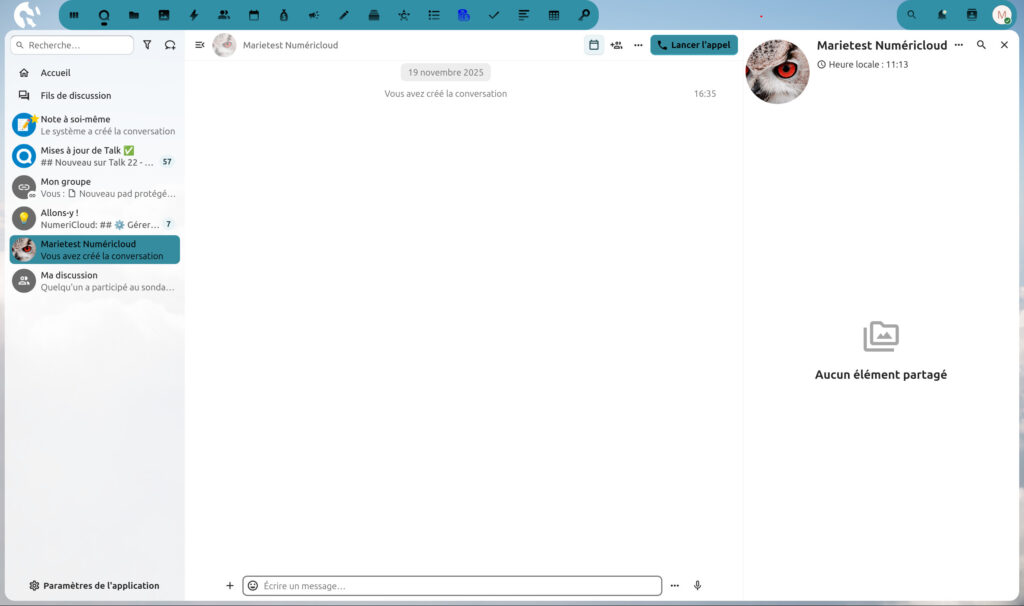Open the Tasks checkmark app
1024x606 pixels.
[494, 15]
